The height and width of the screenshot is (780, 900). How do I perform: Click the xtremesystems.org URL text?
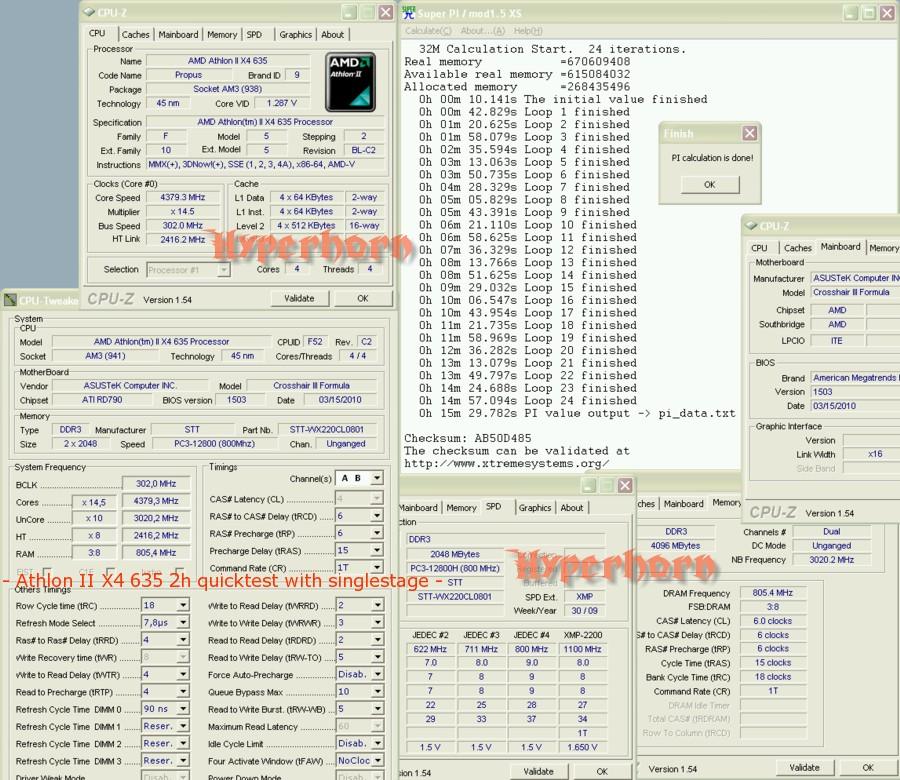point(506,463)
